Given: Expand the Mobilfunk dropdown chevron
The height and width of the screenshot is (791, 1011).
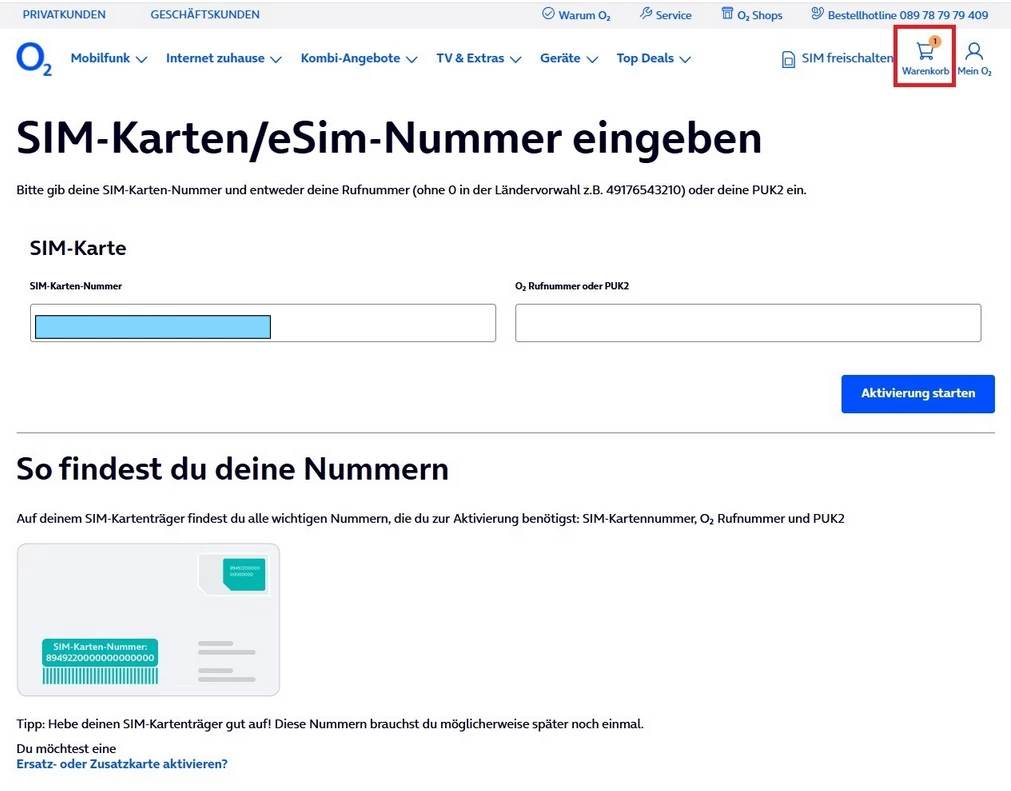Looking at the screenshot, I should click(x=142, y=59).
